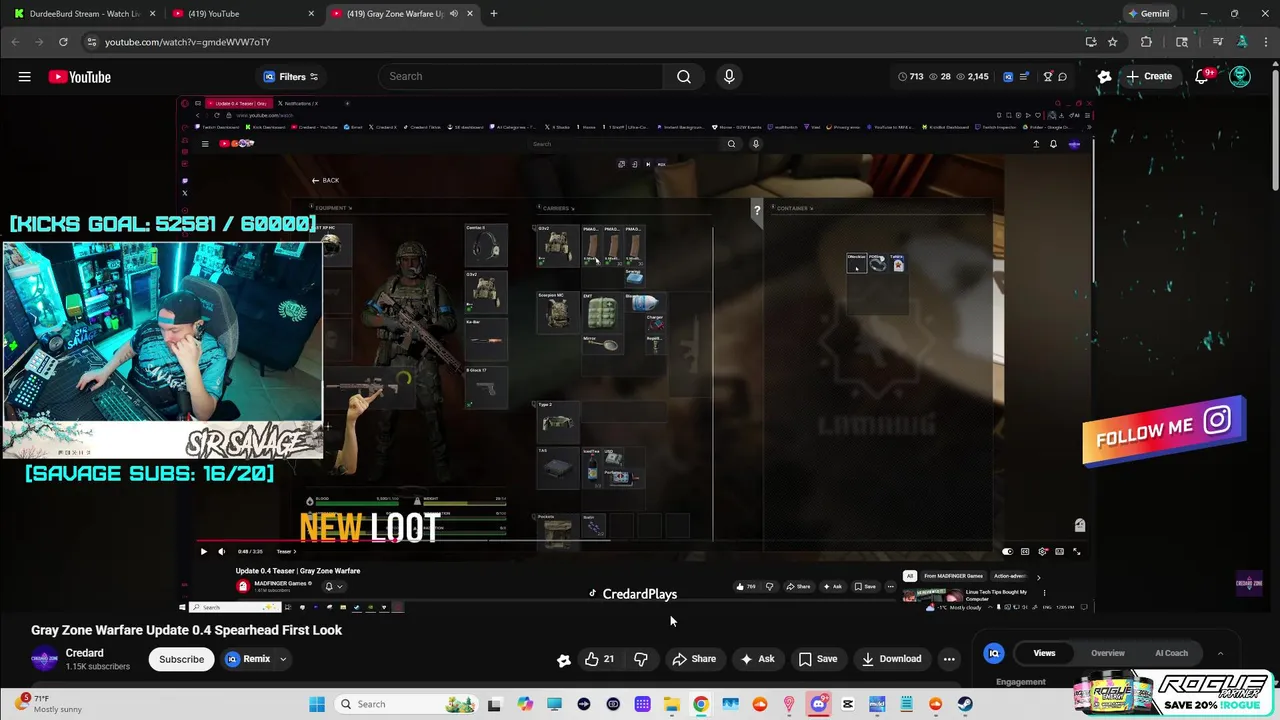Click the video title text
The image size is (1280, 720).
point(186,630)
